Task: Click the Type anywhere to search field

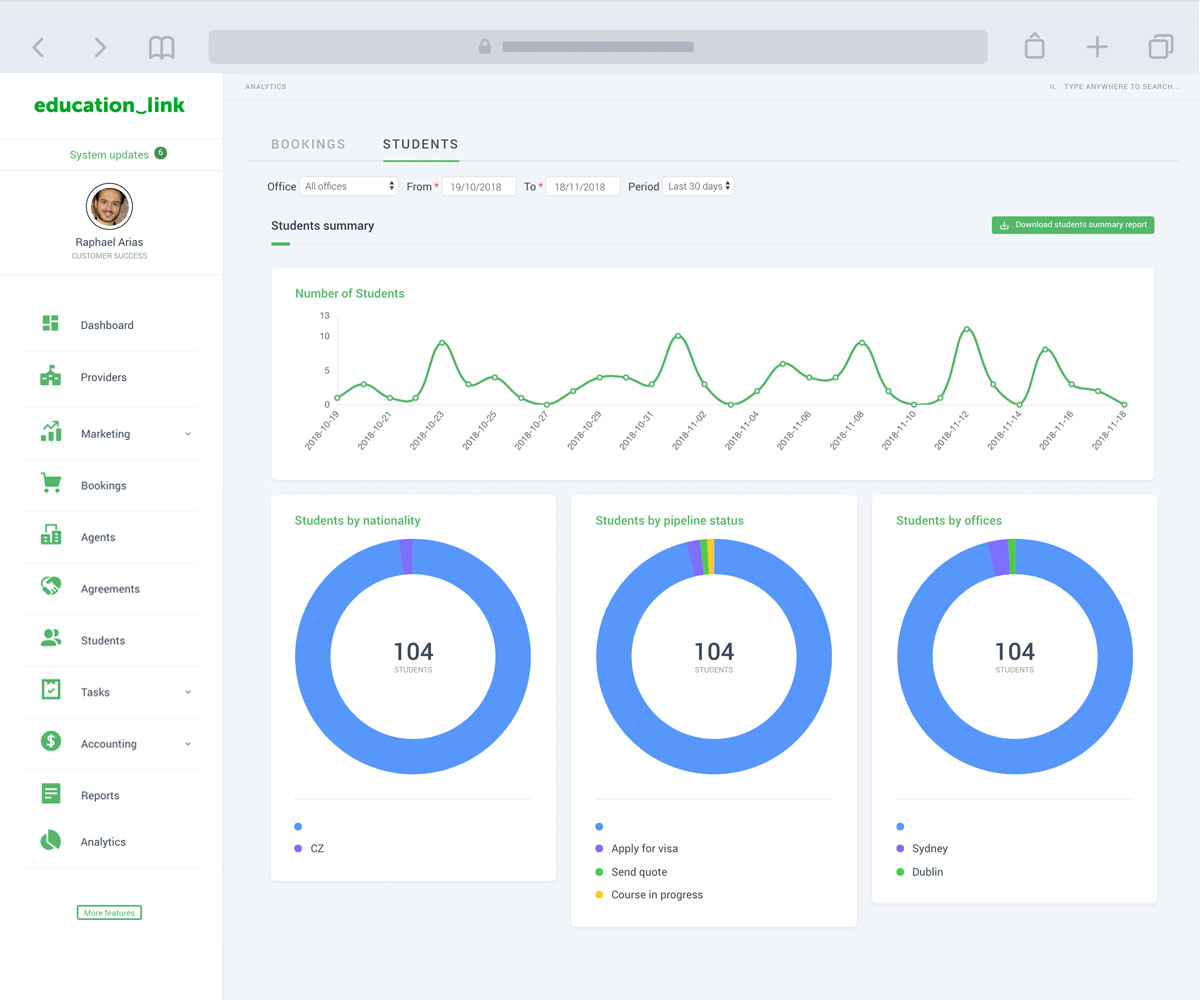Action: (1121, 87)
